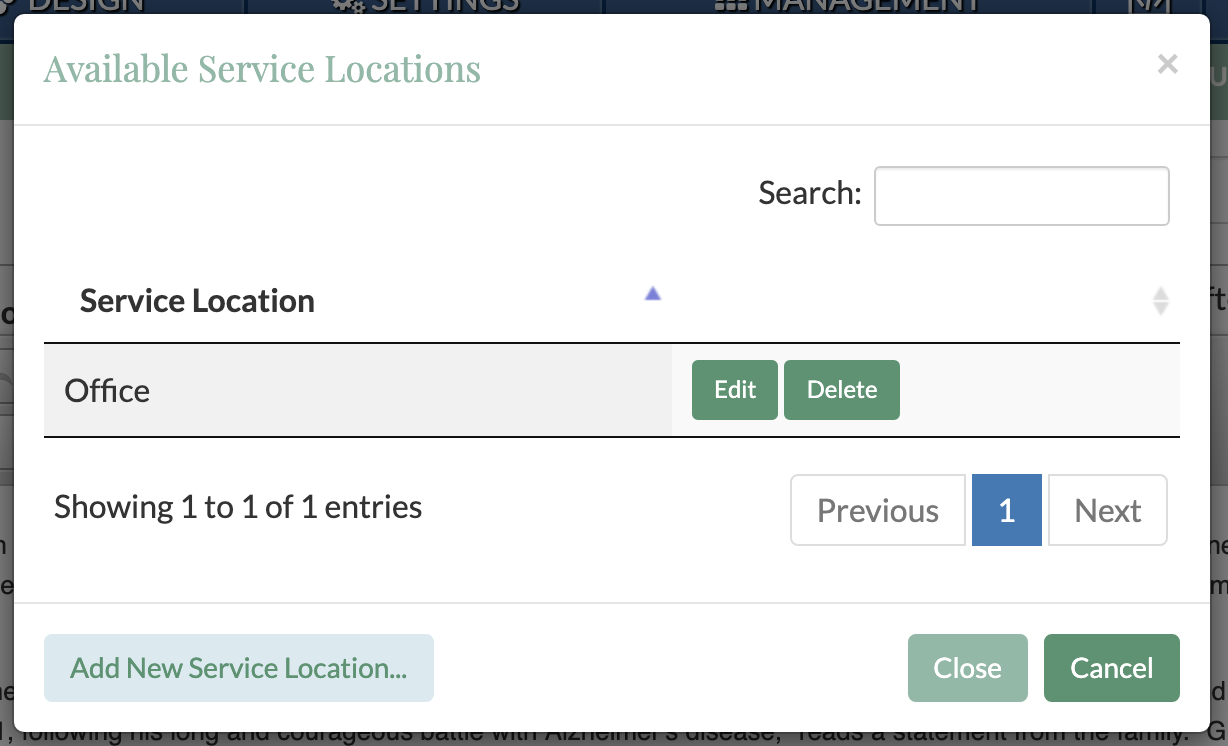1228x746 pixels.
Task: Switch to the Management tab
Action: click(848, 6)
